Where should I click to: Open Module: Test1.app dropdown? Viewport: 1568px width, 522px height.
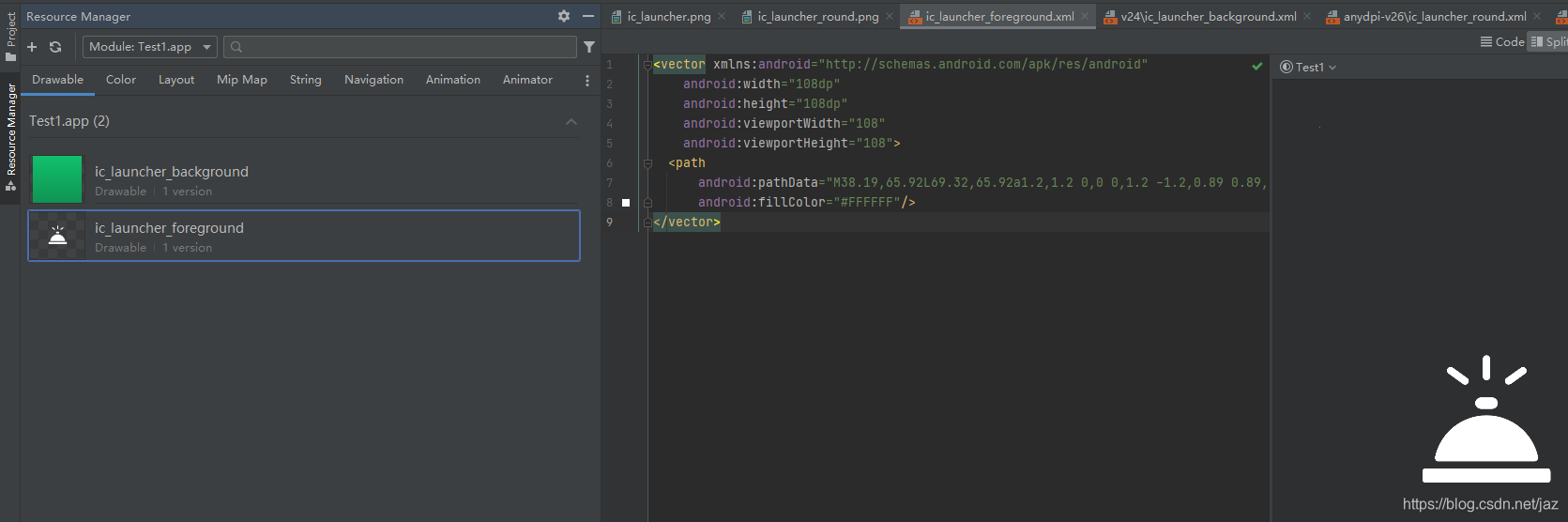tap(150, 47)
